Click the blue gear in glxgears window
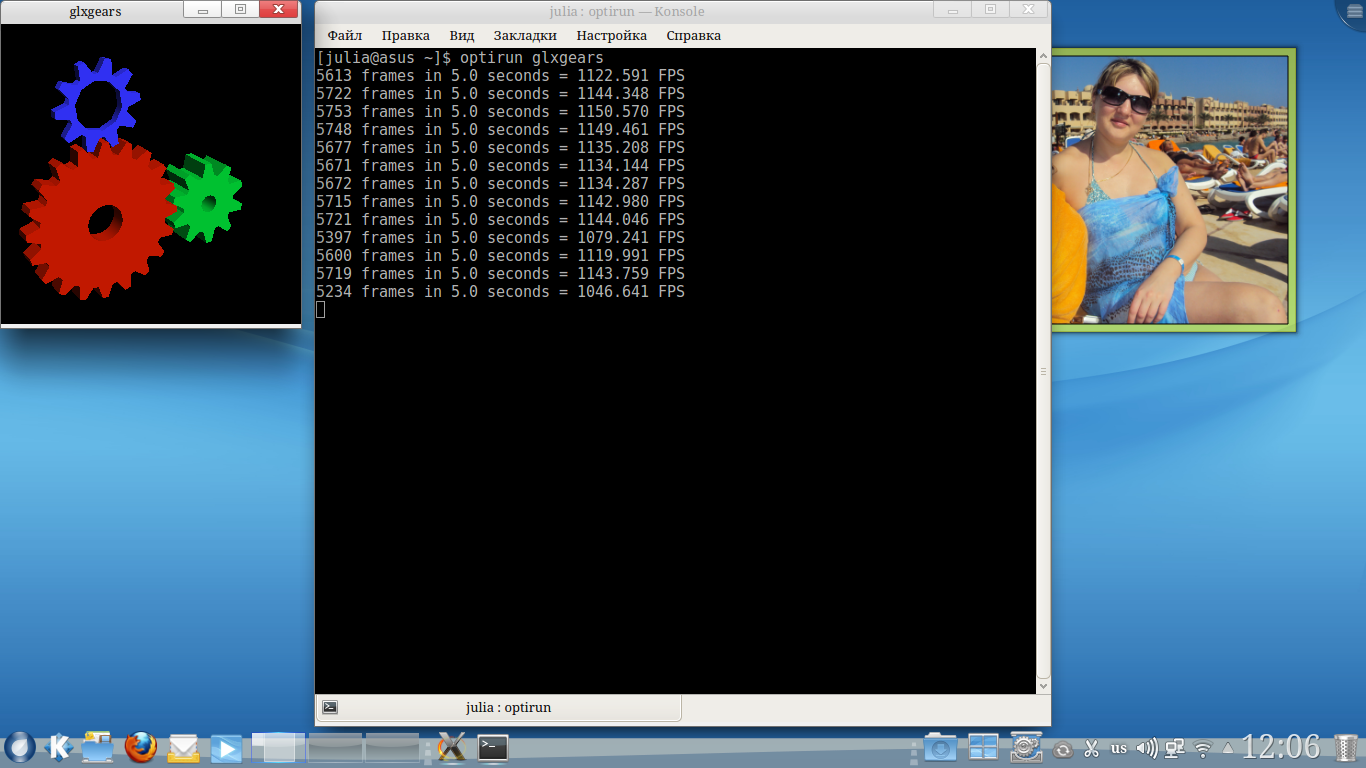 [97, 102]
